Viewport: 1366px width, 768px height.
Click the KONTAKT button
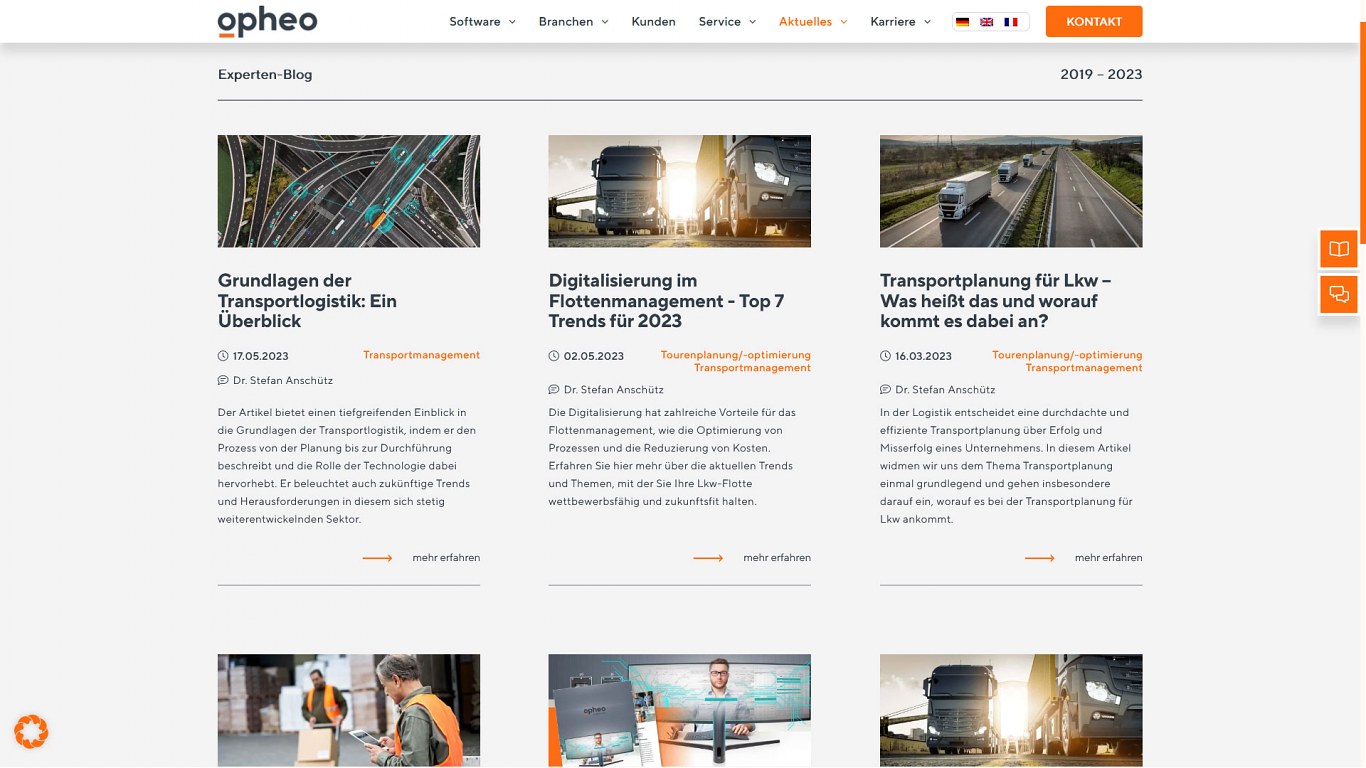pyautogui.click(x=1094, y=21)
